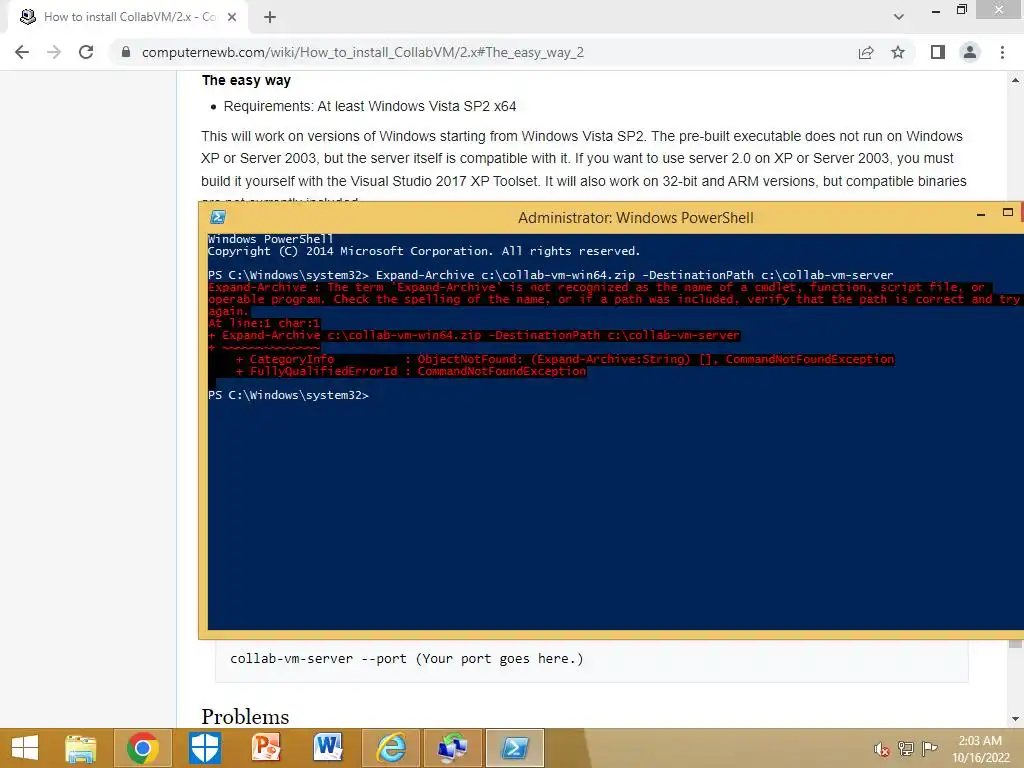Screen dimensions: 1024x768
Task: Restore down the Chrome browser window
Action: coord(961,9)
